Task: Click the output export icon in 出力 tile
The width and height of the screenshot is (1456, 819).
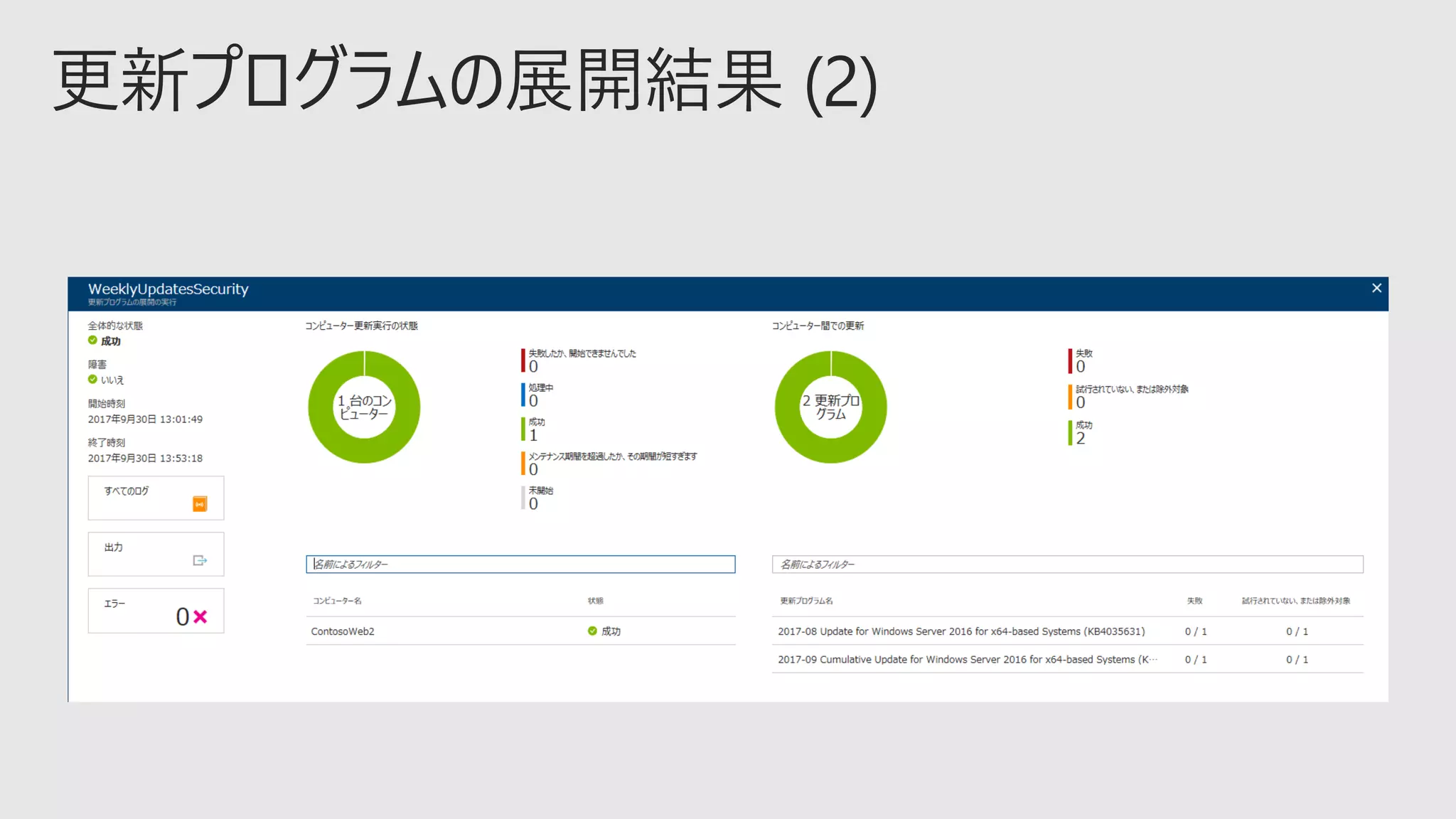Action: (x=200, y=560)
